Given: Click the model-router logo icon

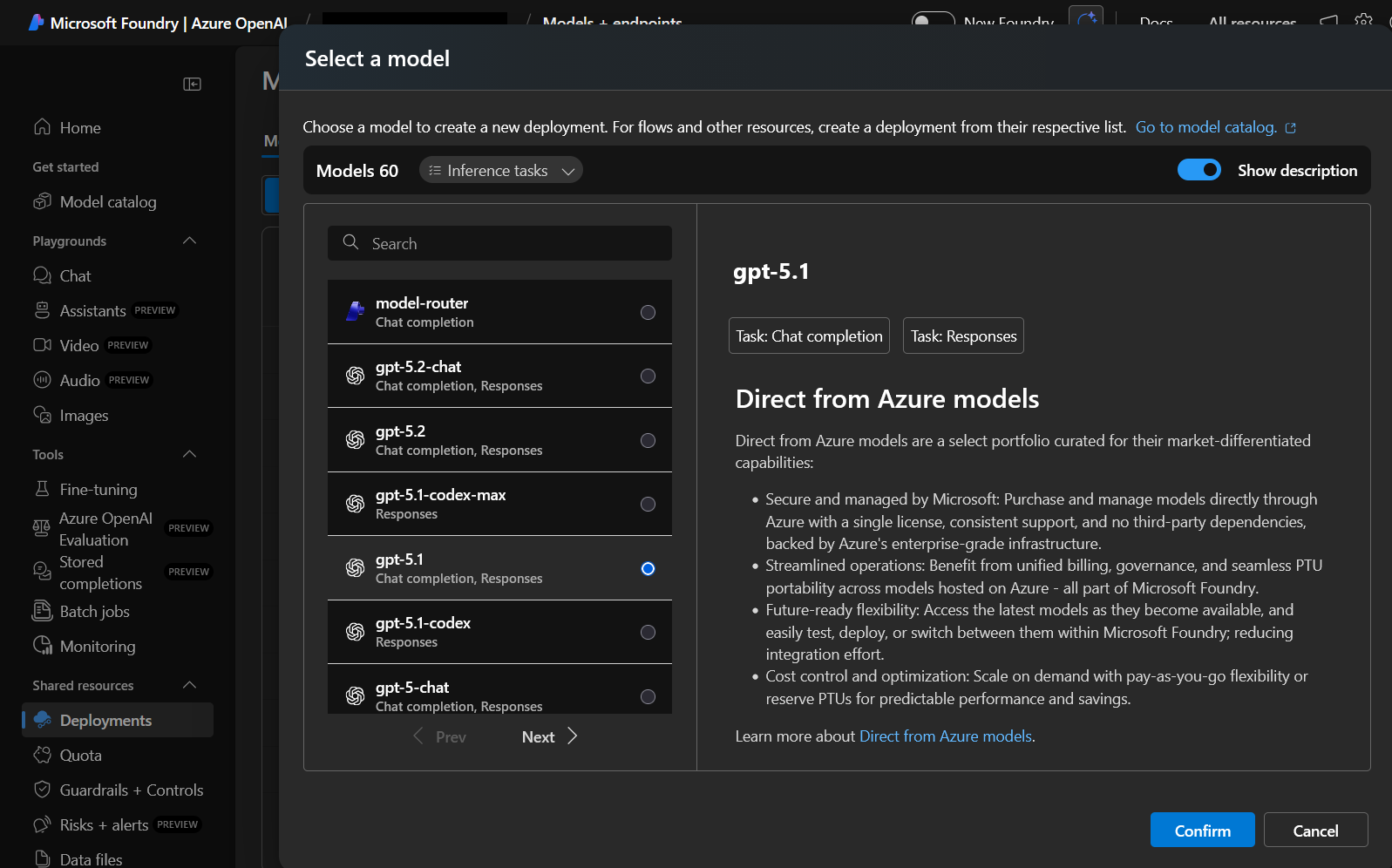Looking at the screenshot, I should tap(355, 311).
